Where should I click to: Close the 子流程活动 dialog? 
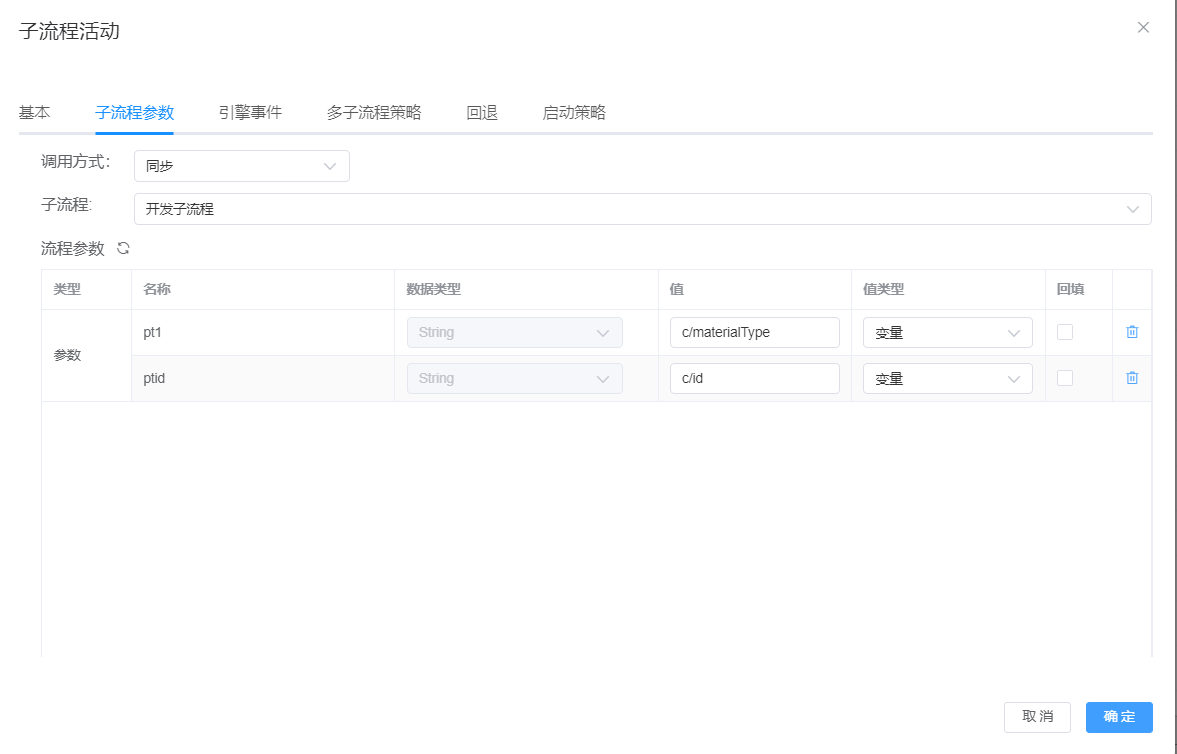[1143, 28]
